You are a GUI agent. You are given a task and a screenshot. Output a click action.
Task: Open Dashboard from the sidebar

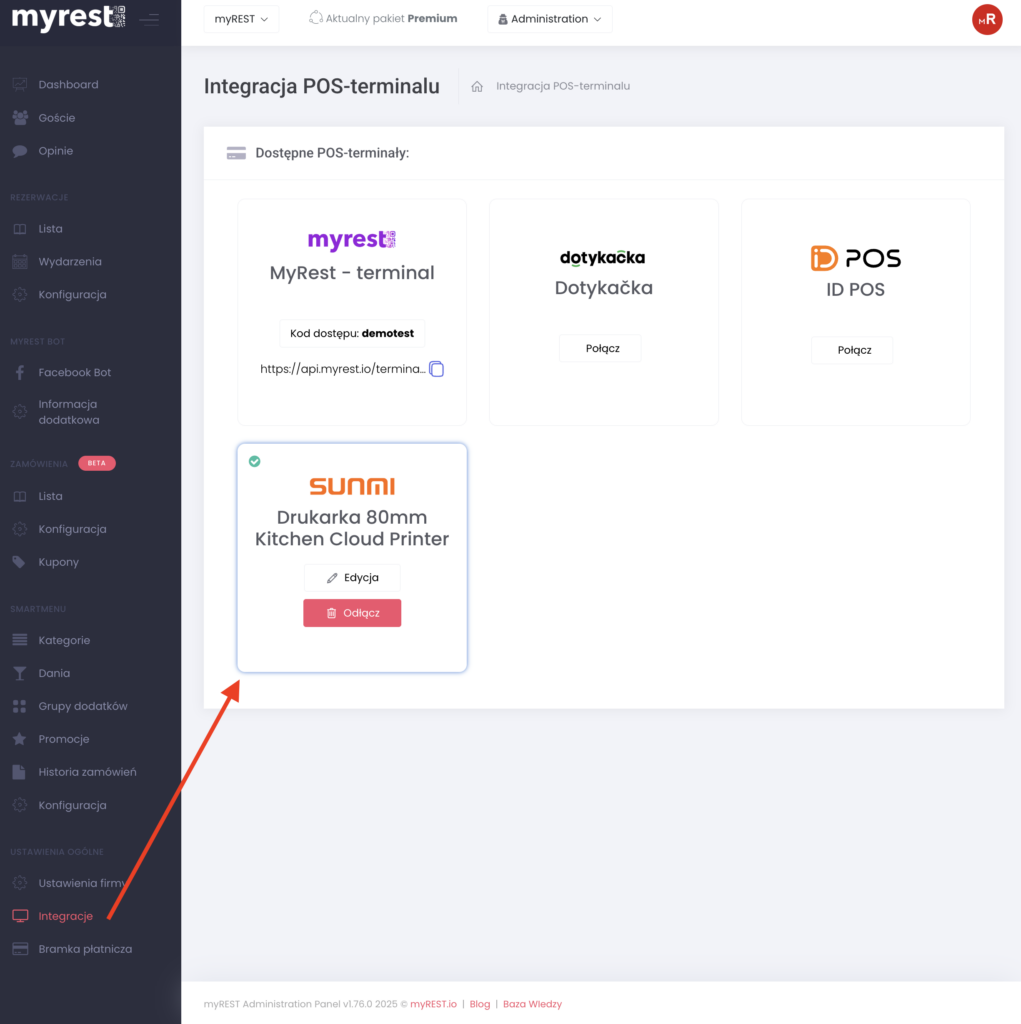point(68,84)
